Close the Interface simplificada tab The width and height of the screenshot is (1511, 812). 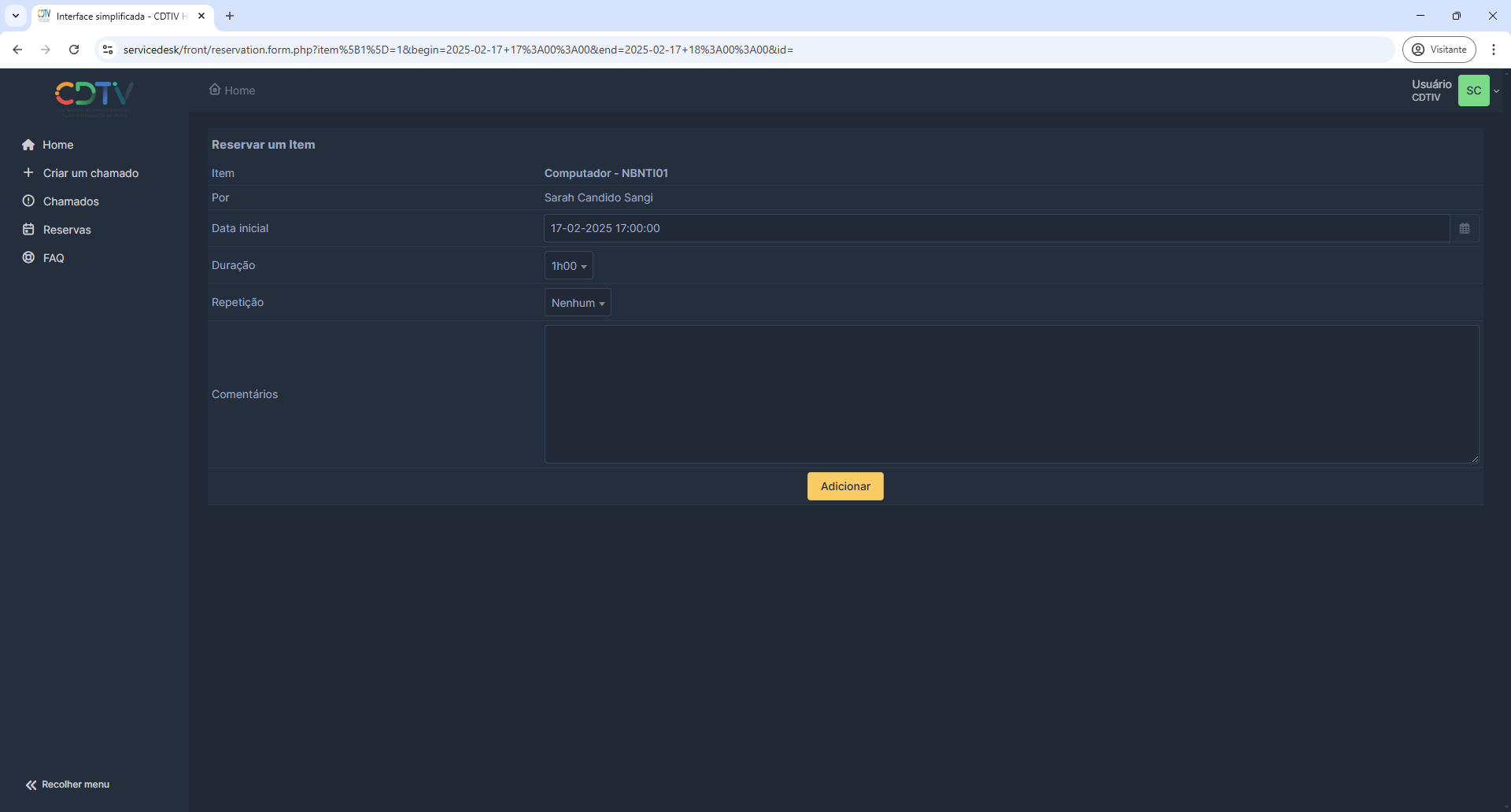(201, 16)
